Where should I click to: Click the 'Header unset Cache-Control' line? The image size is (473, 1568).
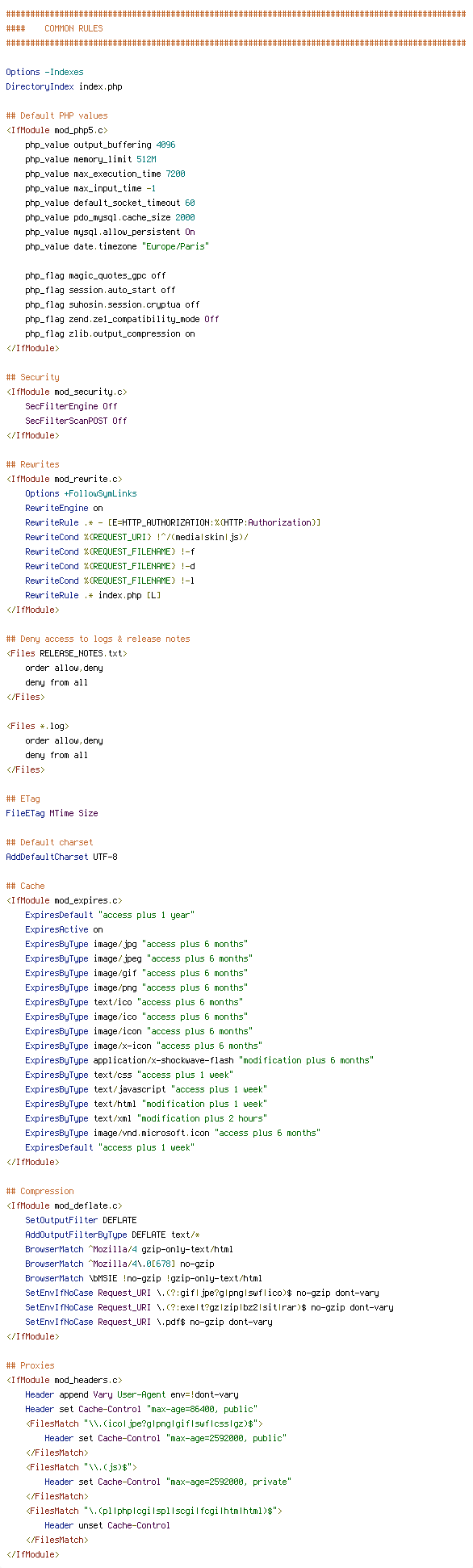click(x=107, y=1525)
